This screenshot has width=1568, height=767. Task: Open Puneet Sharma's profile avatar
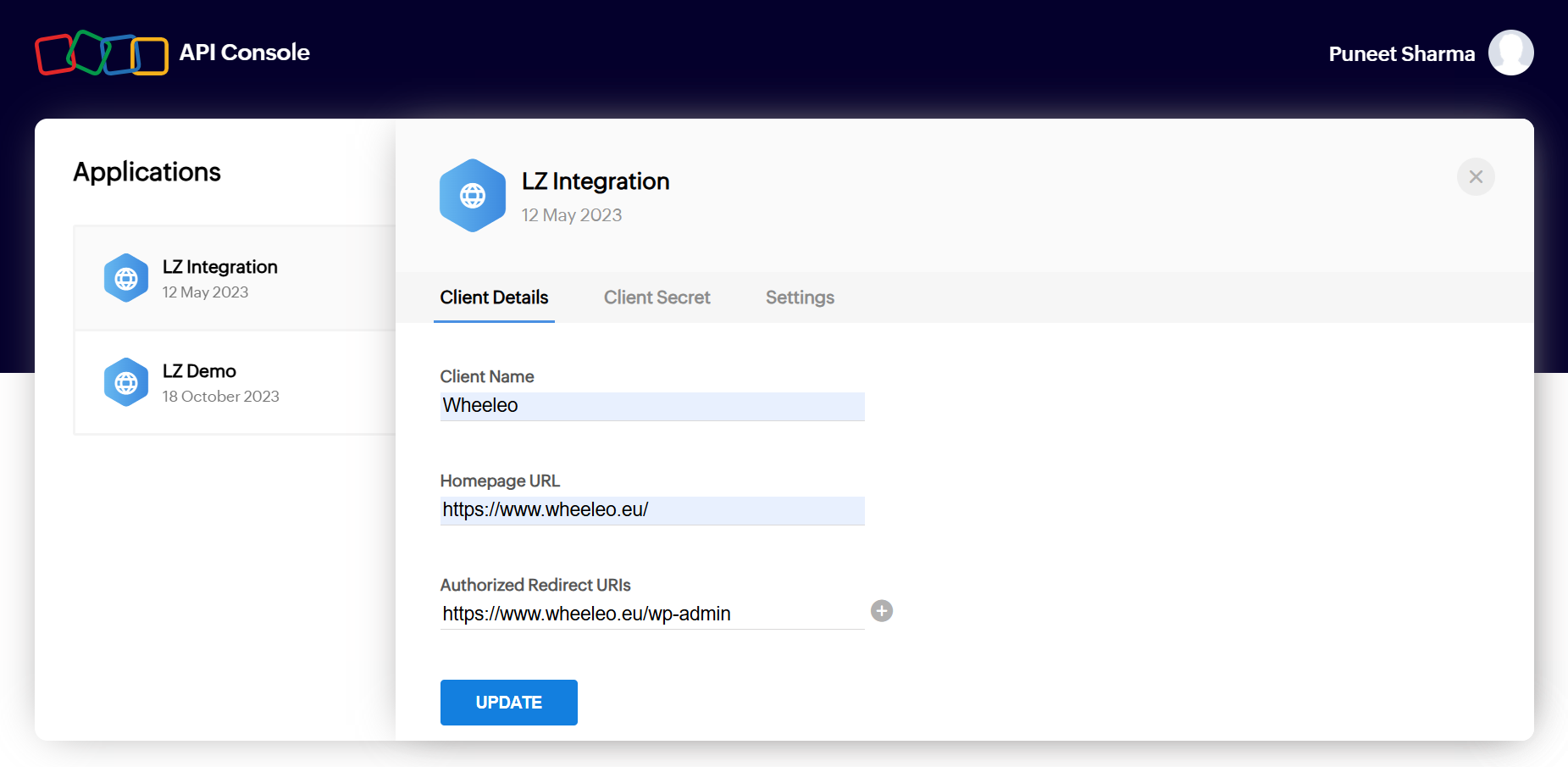click(1510, 53)
